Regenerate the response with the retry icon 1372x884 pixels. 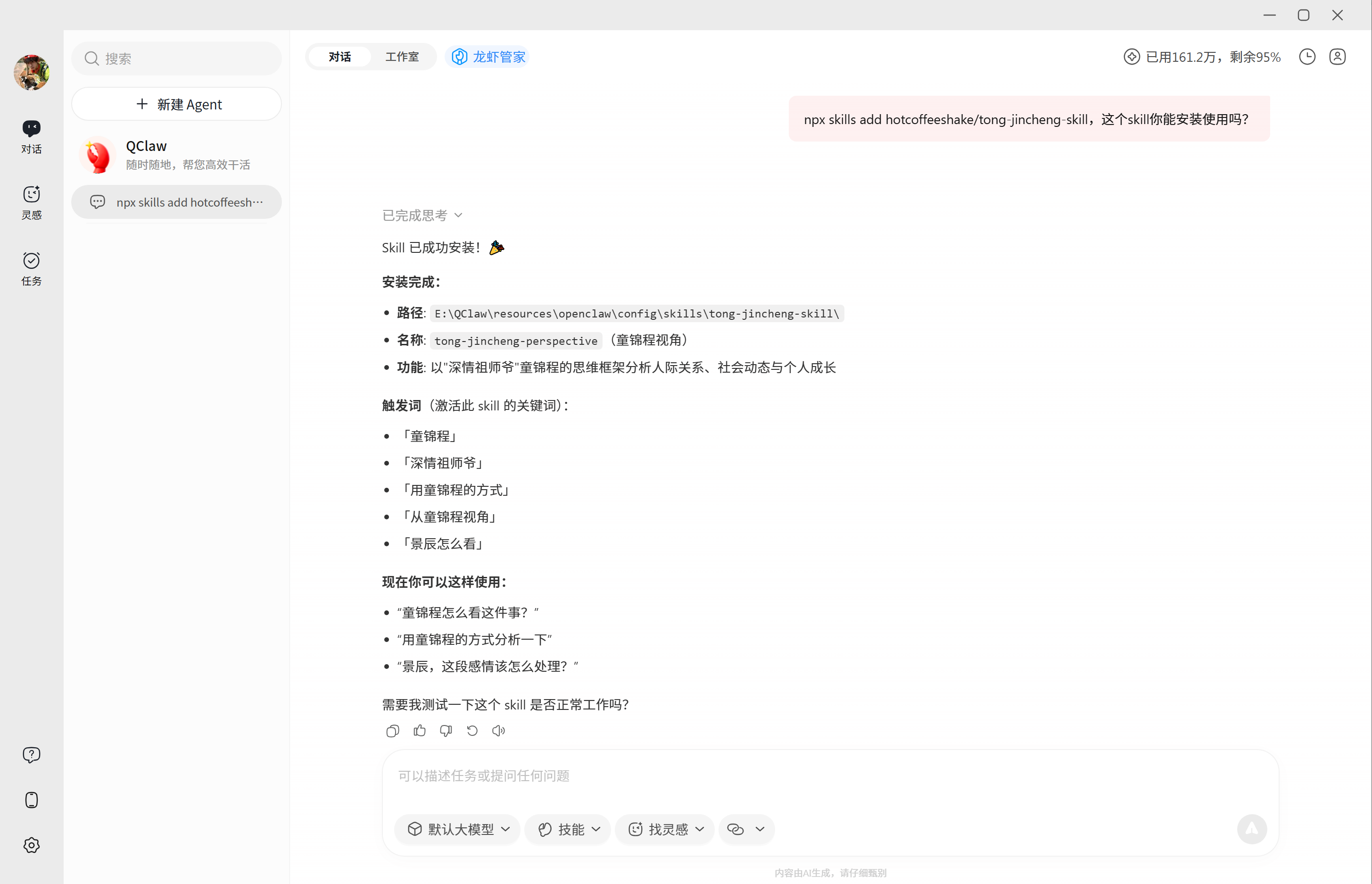point(472,731)
